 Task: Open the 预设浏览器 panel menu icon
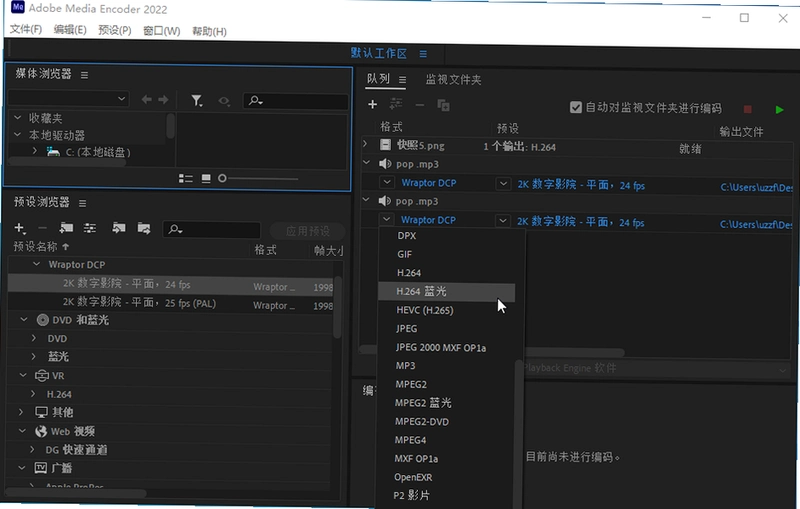82,203
